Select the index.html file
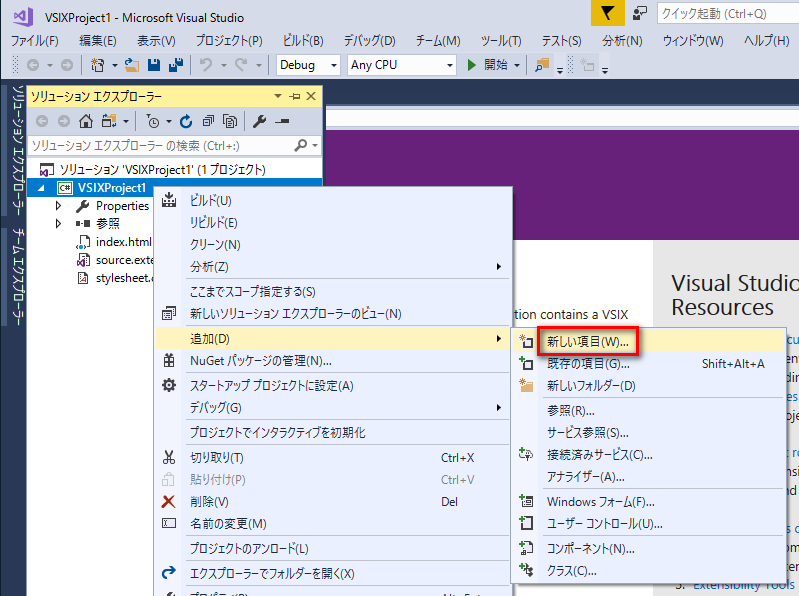This screenshot has width=799, height=596. (x=123, y=242)
